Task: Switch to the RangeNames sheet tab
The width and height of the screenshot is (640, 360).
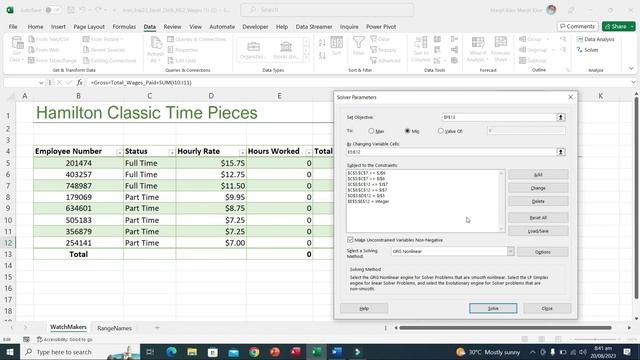Action: (x=114, y=328)
